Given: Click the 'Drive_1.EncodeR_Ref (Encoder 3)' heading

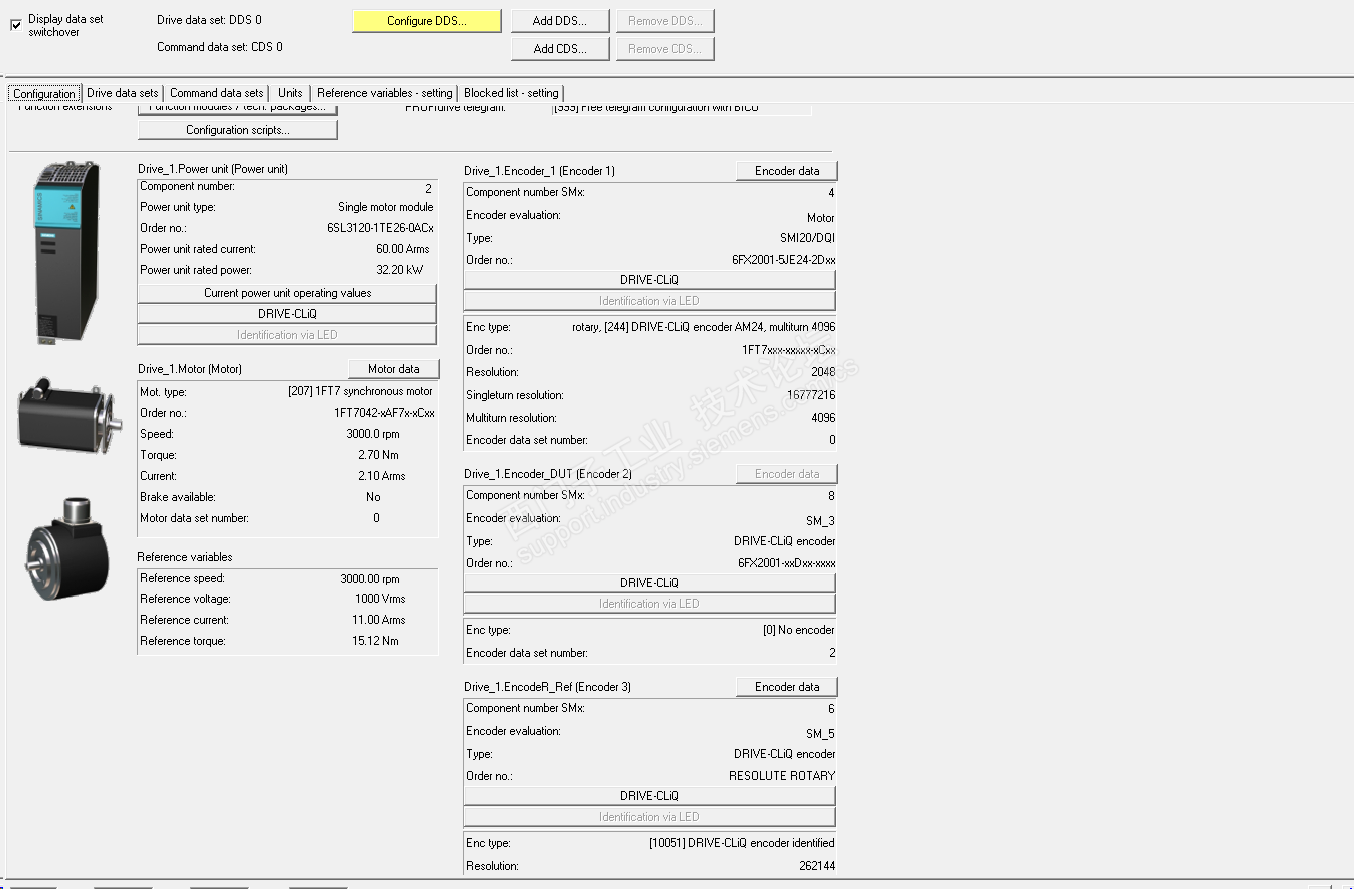Looking at the screenshot, I should [x=548, y=687].
